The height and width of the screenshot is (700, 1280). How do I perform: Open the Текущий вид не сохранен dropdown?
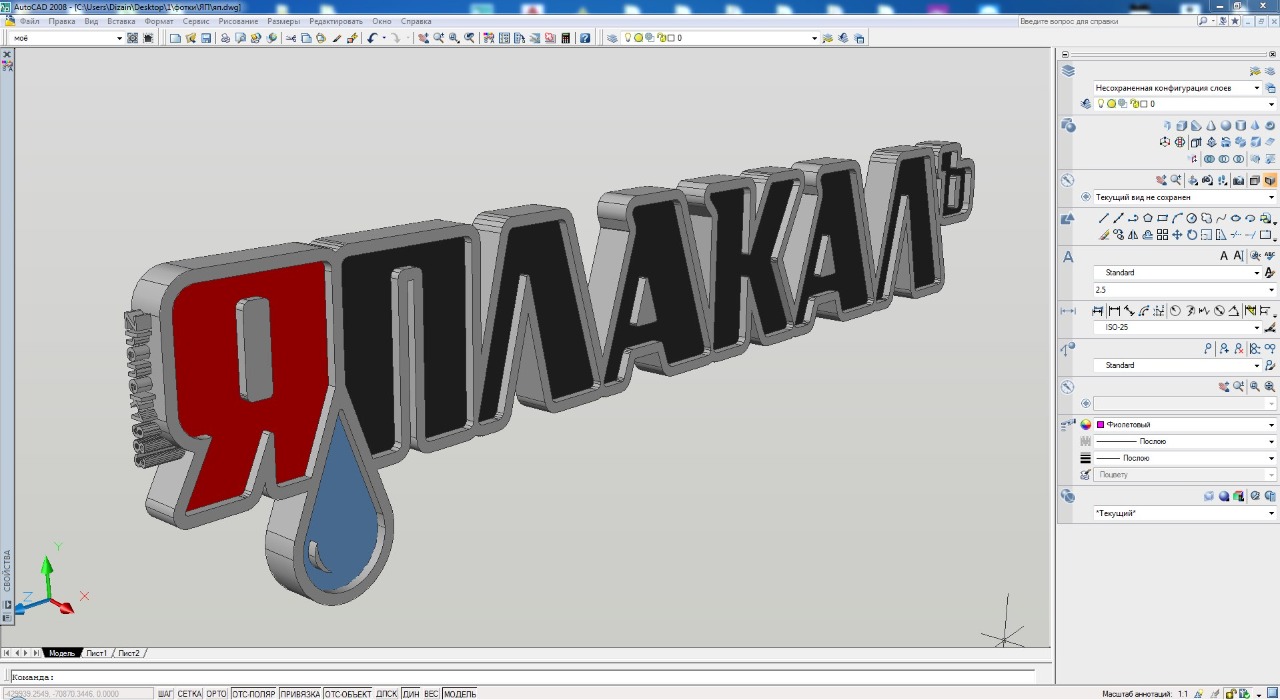1186,197
